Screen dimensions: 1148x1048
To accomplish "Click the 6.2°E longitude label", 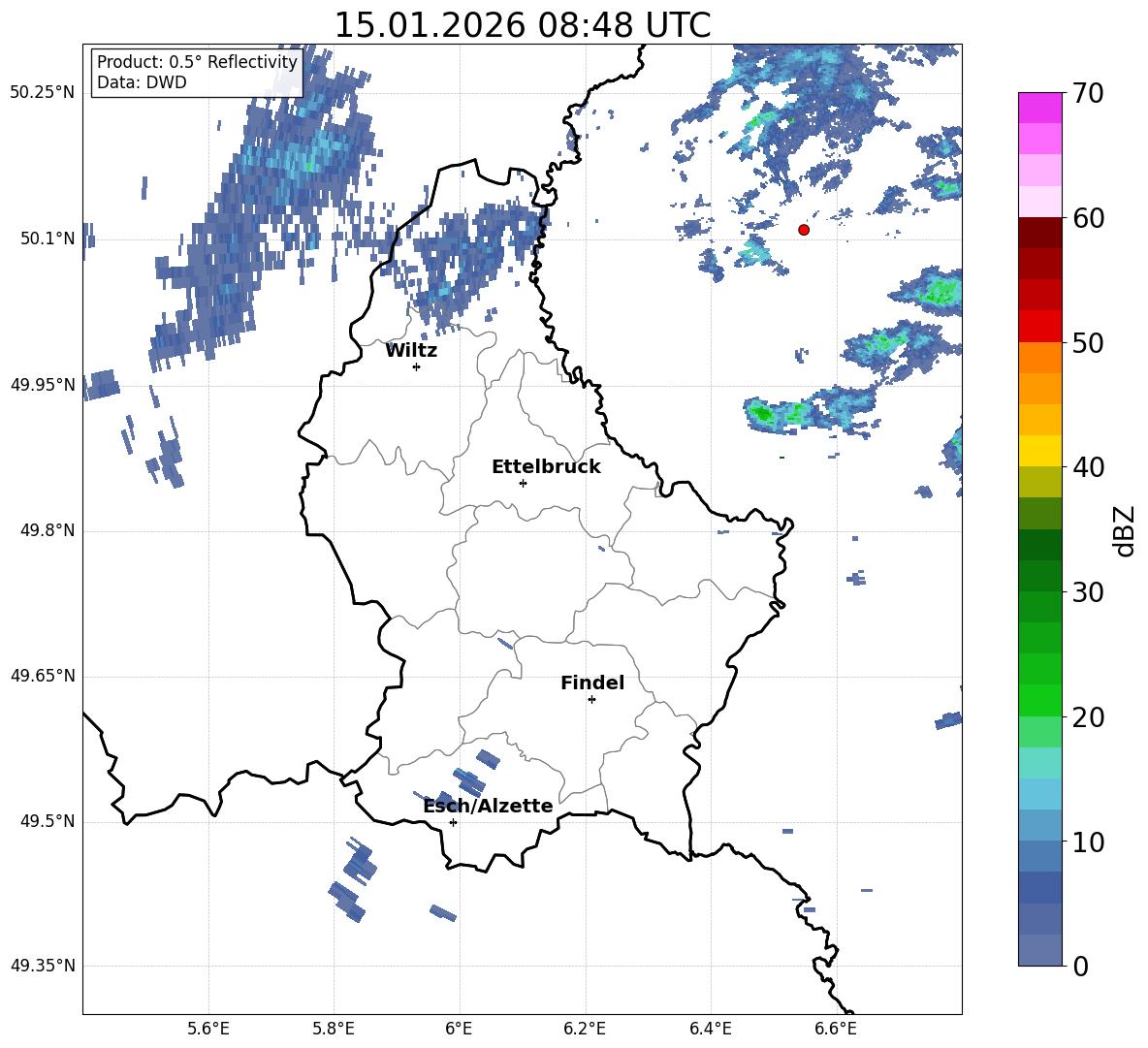I will 585,1029.
